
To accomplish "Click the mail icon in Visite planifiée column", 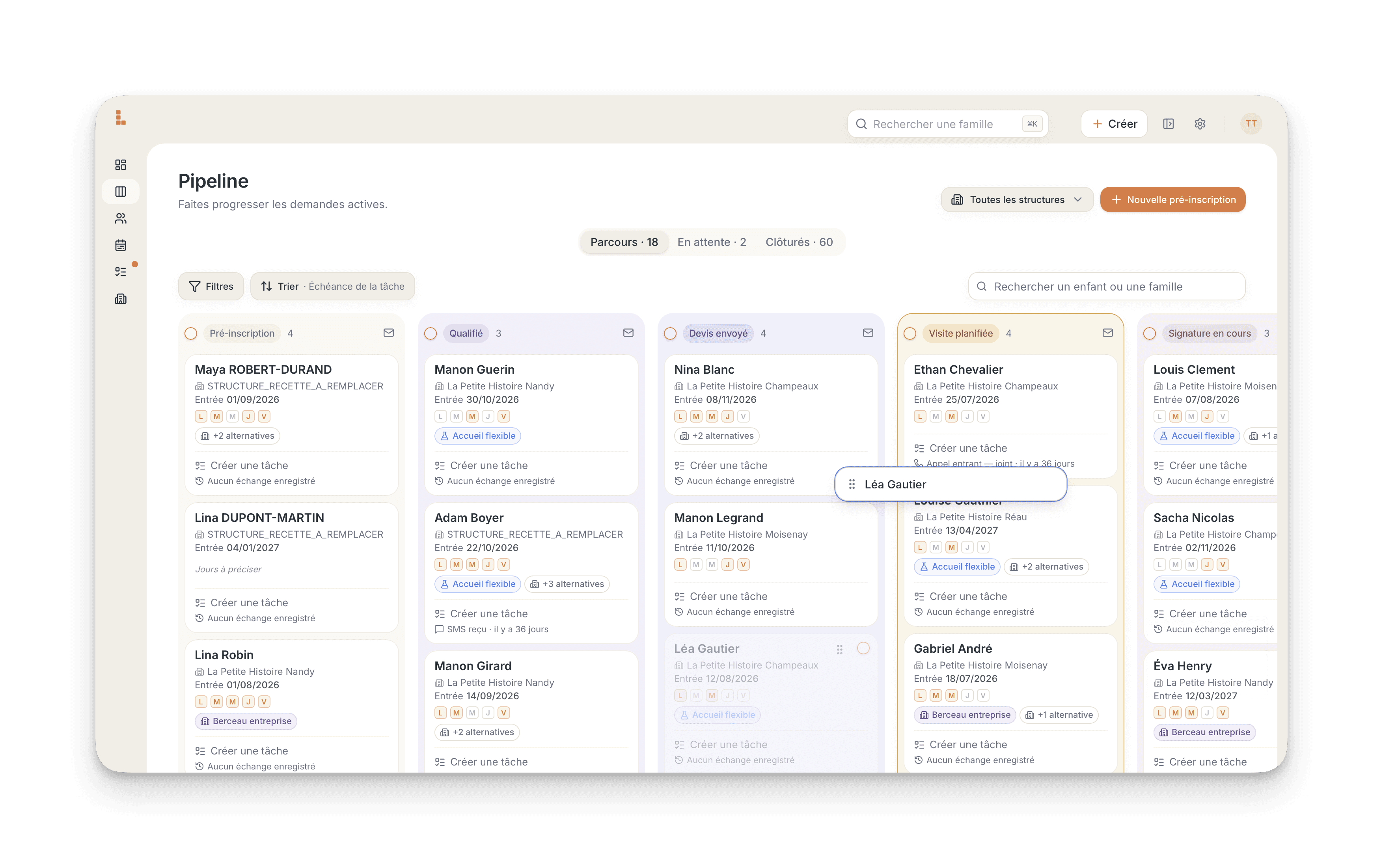I will 1108,333.
